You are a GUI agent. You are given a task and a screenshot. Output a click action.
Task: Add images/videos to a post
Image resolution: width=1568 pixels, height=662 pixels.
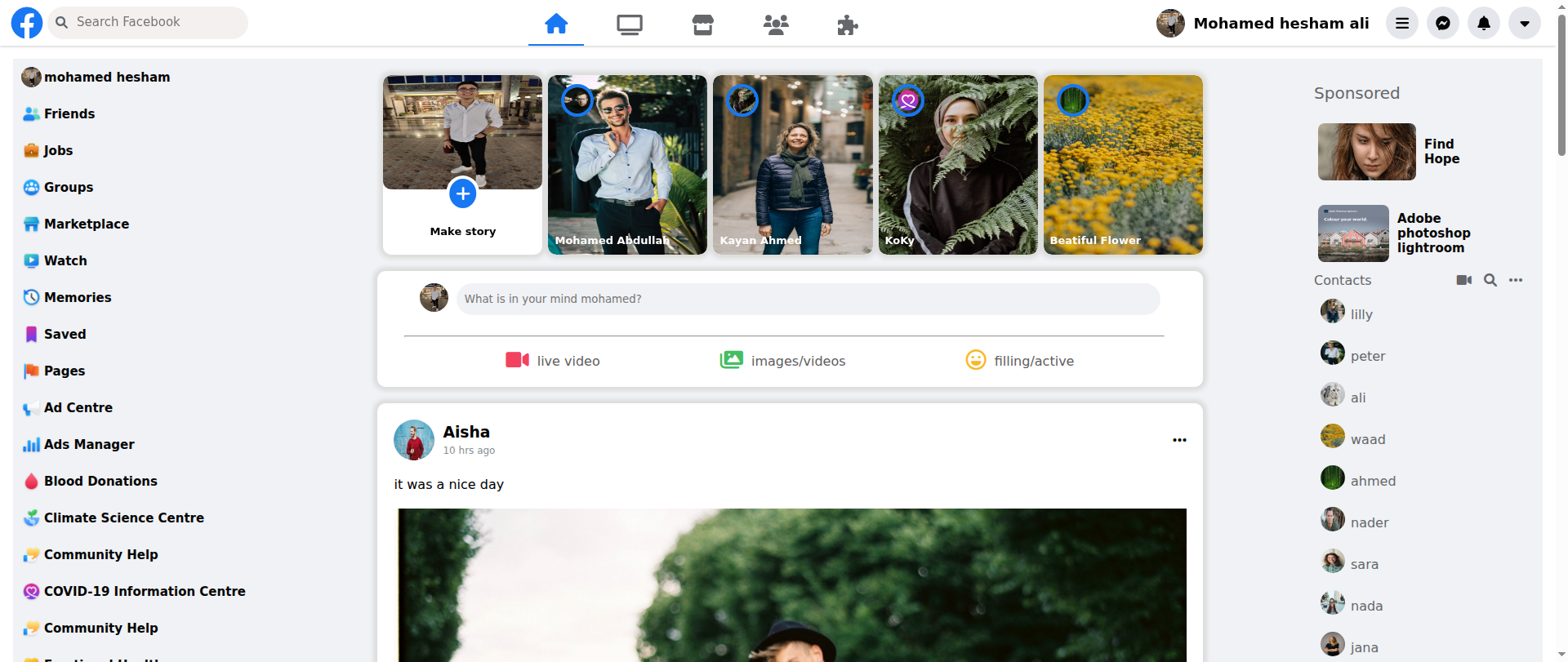782,361
